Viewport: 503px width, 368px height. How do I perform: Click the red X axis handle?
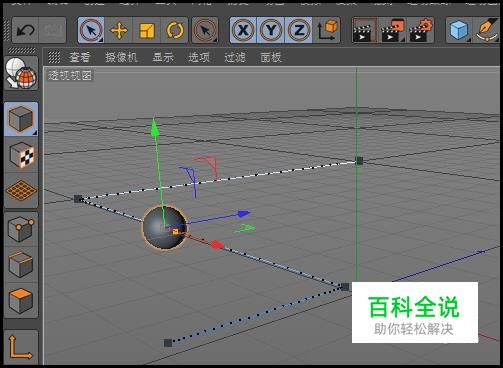(x=217, y=245)
